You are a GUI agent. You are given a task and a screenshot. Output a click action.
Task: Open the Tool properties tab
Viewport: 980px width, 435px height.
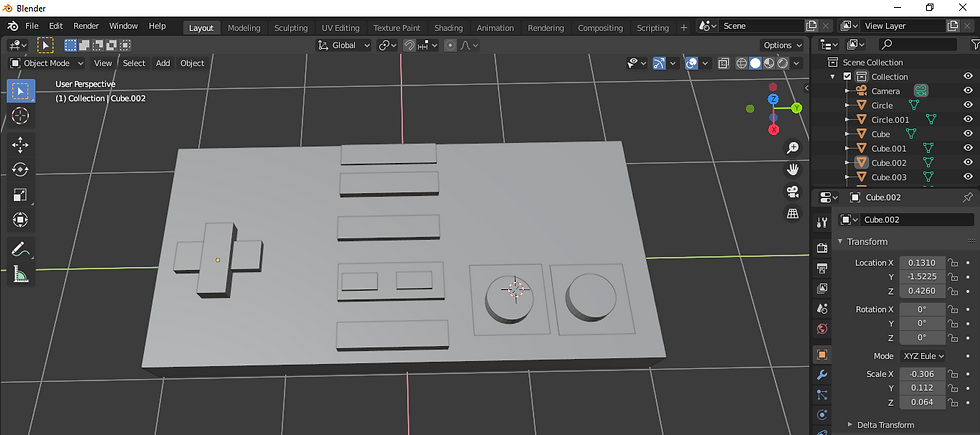tap(822, 222)
